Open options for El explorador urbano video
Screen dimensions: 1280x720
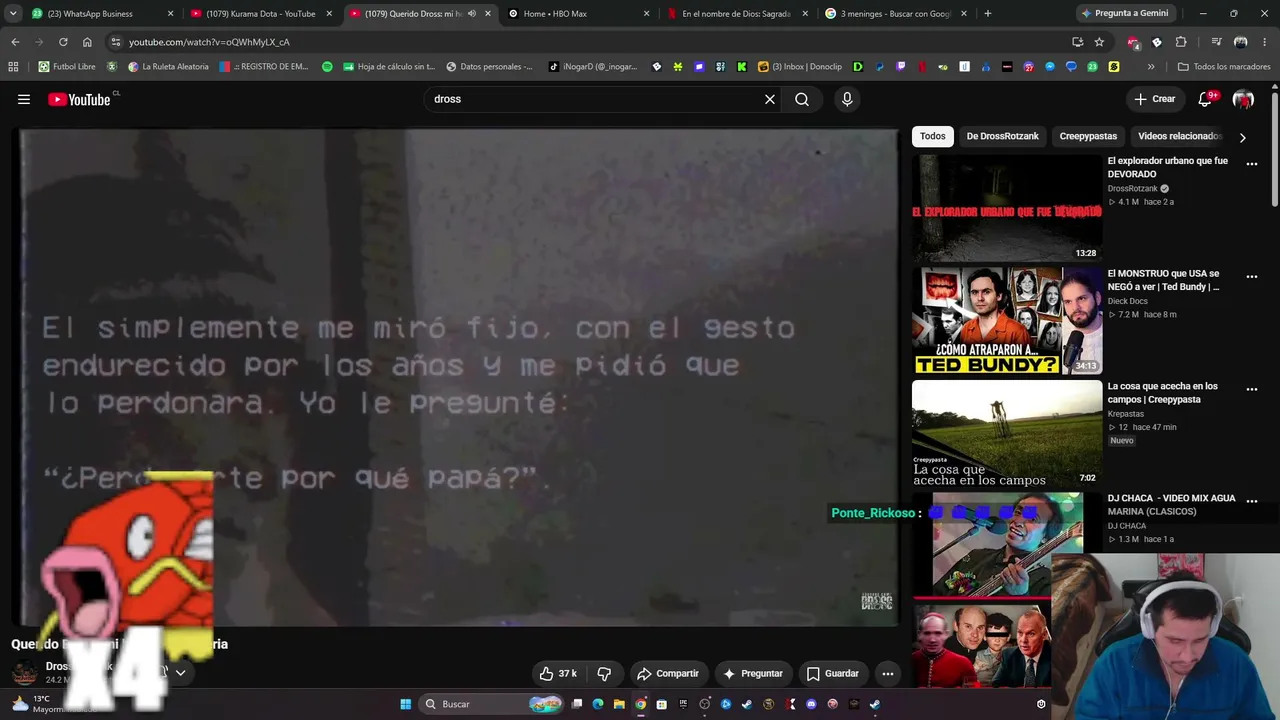(x=1252, y=164)
